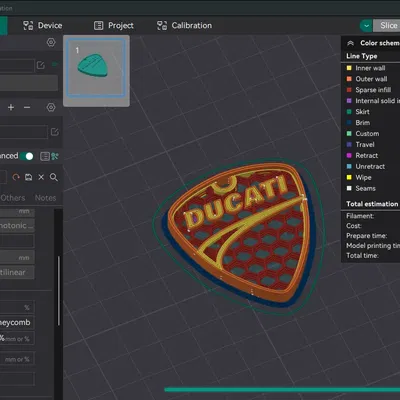400x400 pixels.
Task: Expand the green arrow next to Slice
Action: click(366, 26)
